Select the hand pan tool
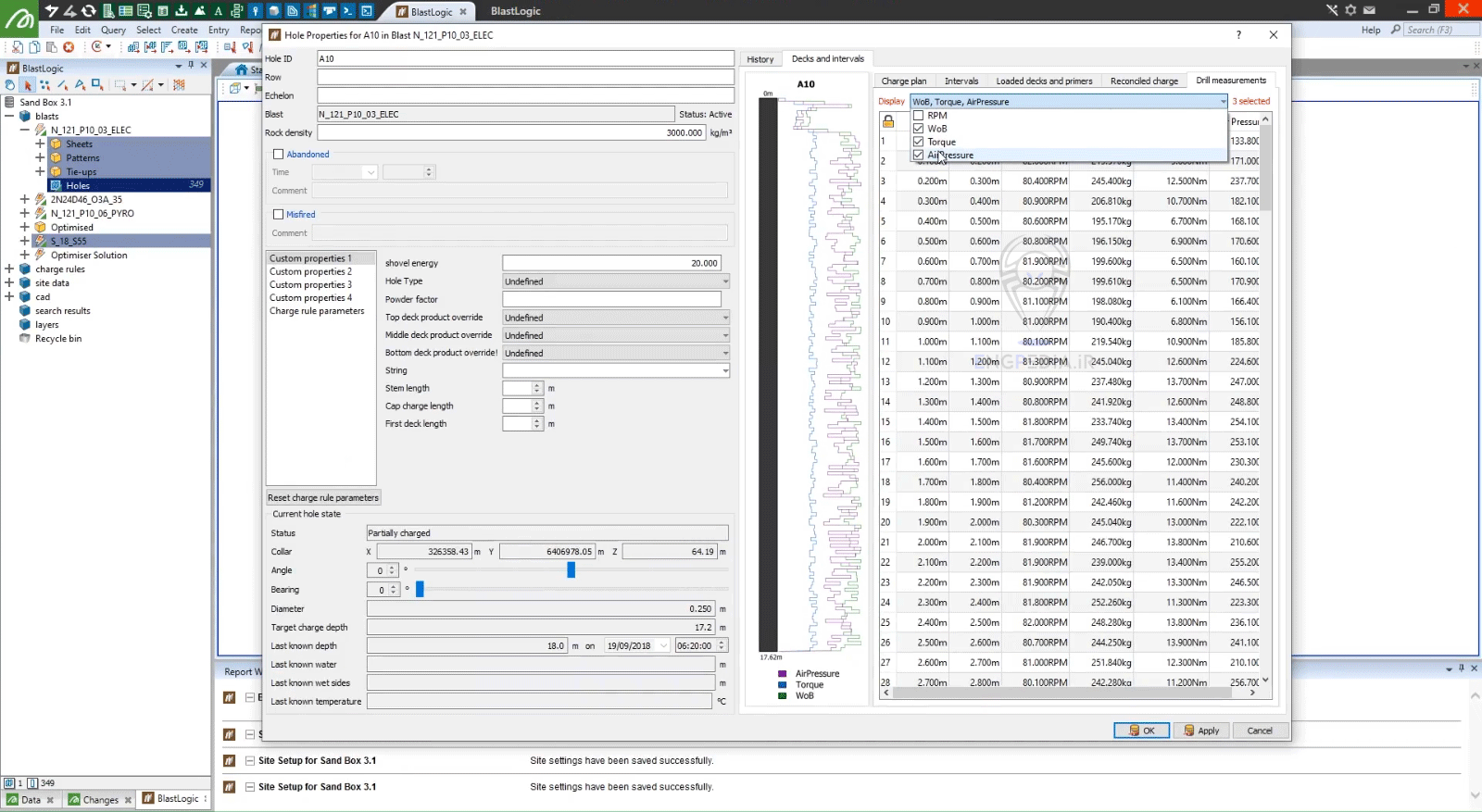This screenshot has width=1482, height=812. click(x=10, y=85)
